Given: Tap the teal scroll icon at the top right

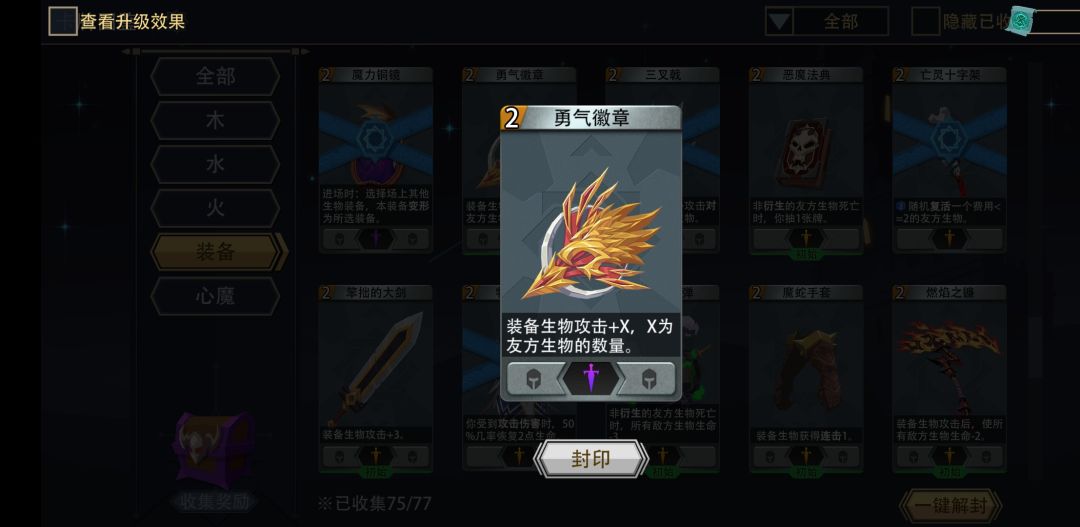Looking at the screenshot, I should coord(1019,21).
